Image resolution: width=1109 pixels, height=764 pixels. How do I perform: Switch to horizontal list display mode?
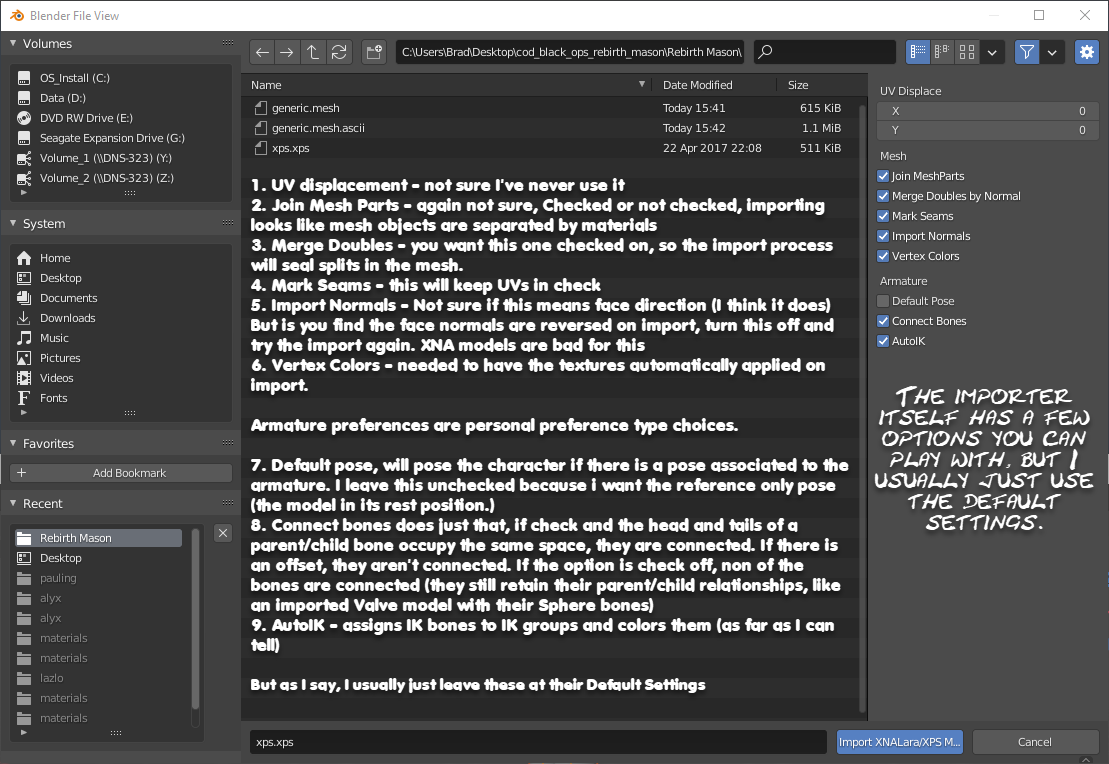(x=942, y=52)
